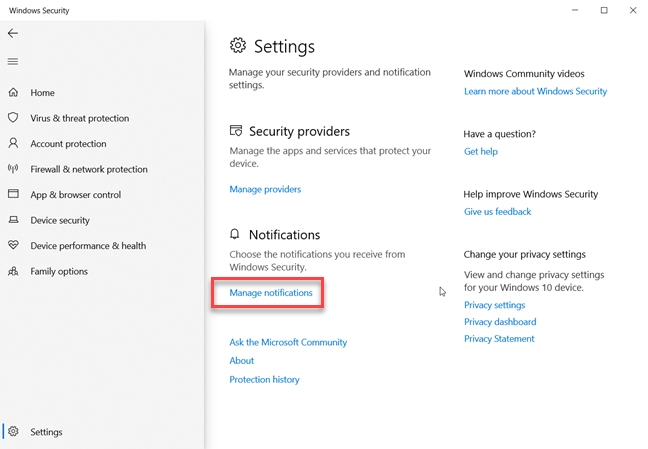Open Family options people icon
Viewport: 648px width, 449px height.
13,271
